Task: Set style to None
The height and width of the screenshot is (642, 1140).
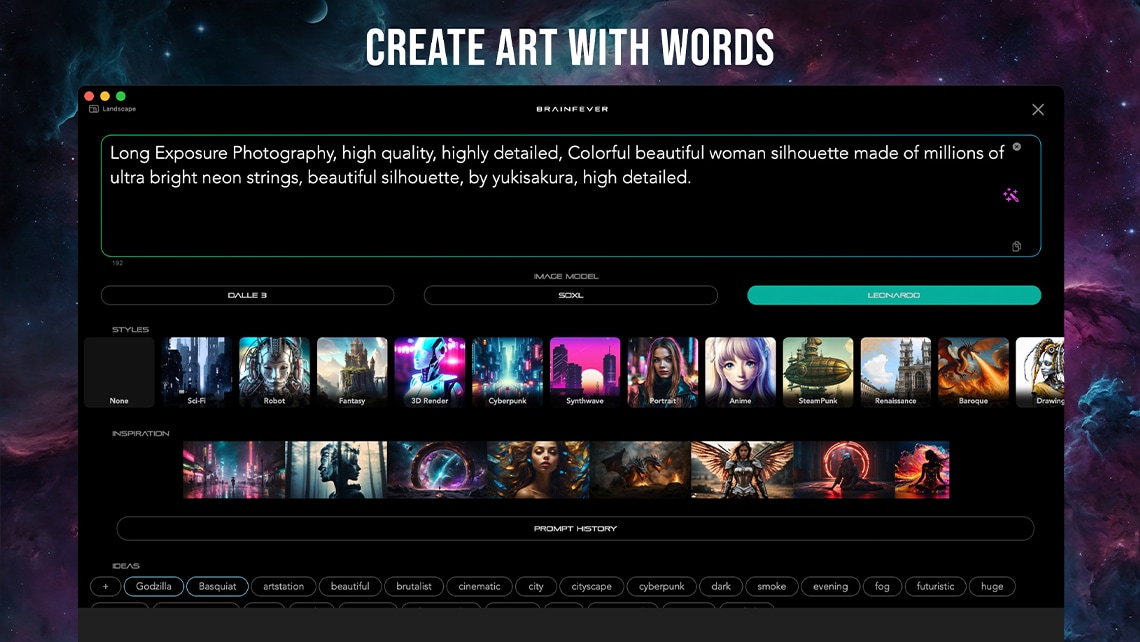Action: pos(119,372)
